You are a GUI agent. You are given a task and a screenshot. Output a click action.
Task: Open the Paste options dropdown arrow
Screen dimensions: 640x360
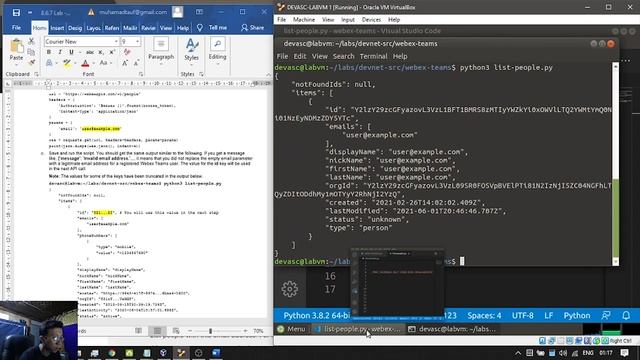coord(16,64)
